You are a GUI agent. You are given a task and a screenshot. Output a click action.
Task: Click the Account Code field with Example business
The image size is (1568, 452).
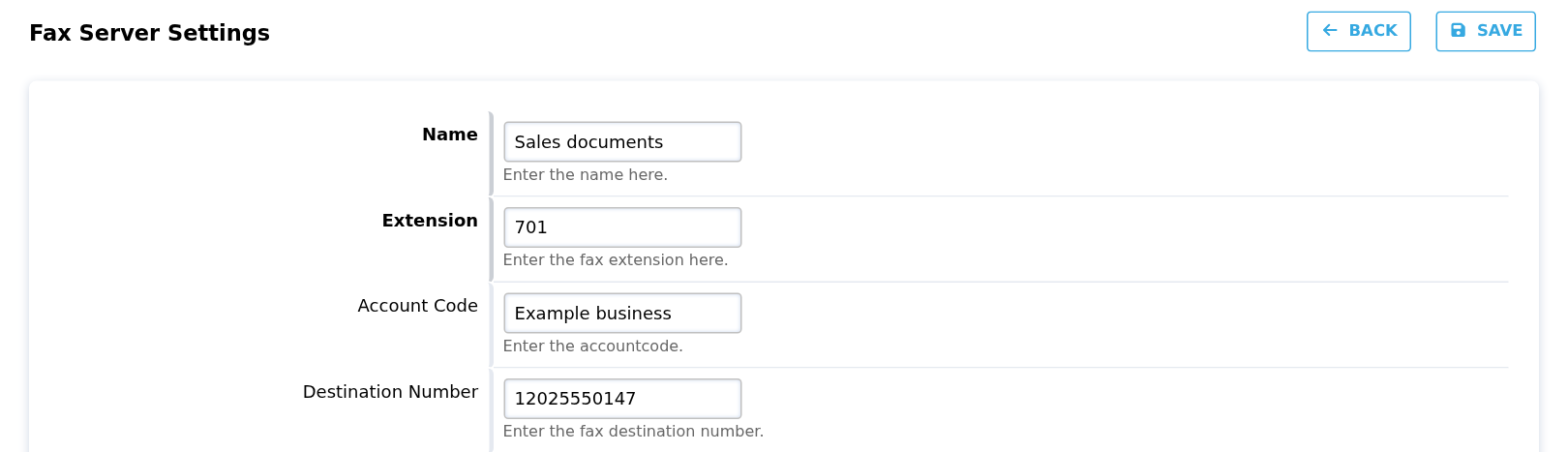(622, 313)
